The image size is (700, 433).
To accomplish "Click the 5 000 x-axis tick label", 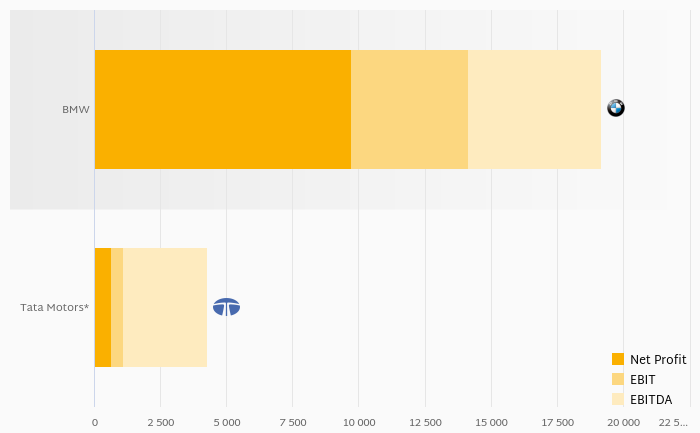I will click(x=226, y=422).
